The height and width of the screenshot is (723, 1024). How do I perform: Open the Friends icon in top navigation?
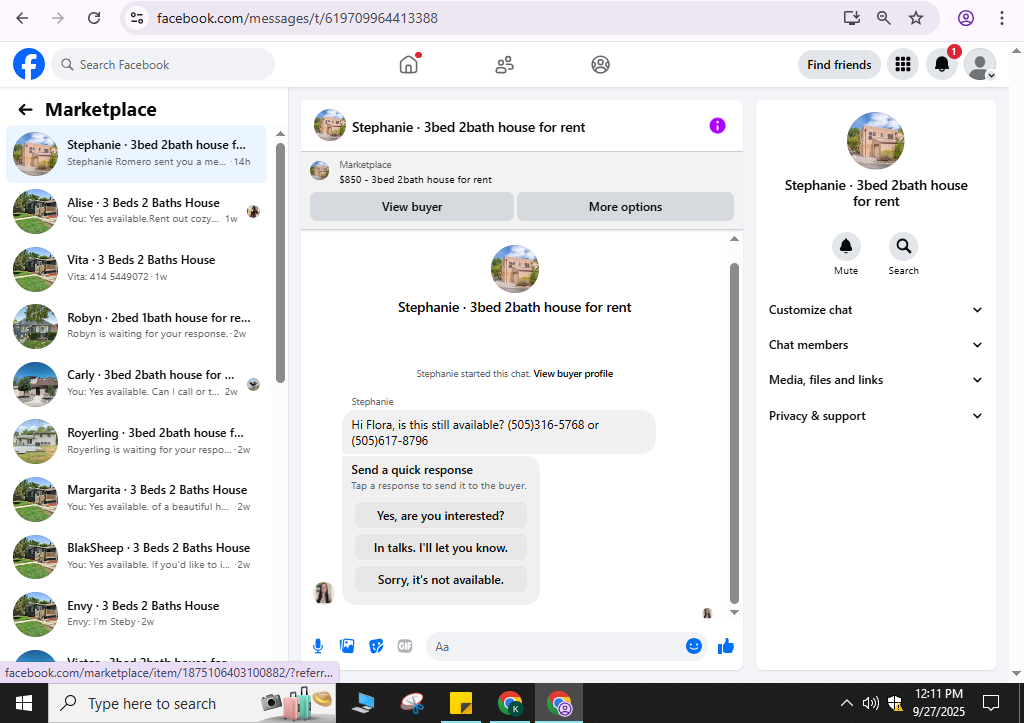click(504, 64)
